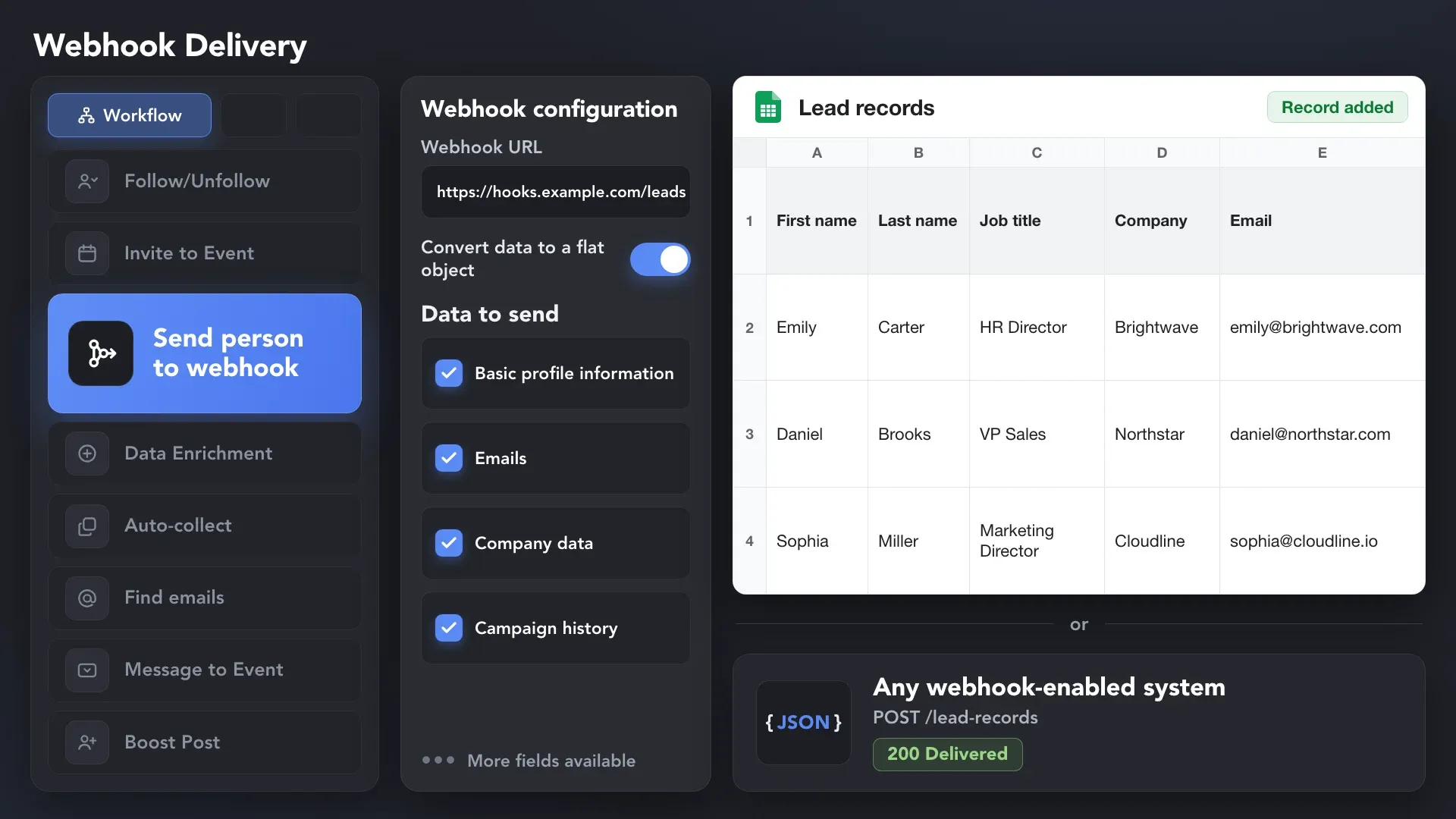Click the Brightwave cell
Image resolution: width=1456 pixels, height=819 pixels.
(x=1162, y=328)
